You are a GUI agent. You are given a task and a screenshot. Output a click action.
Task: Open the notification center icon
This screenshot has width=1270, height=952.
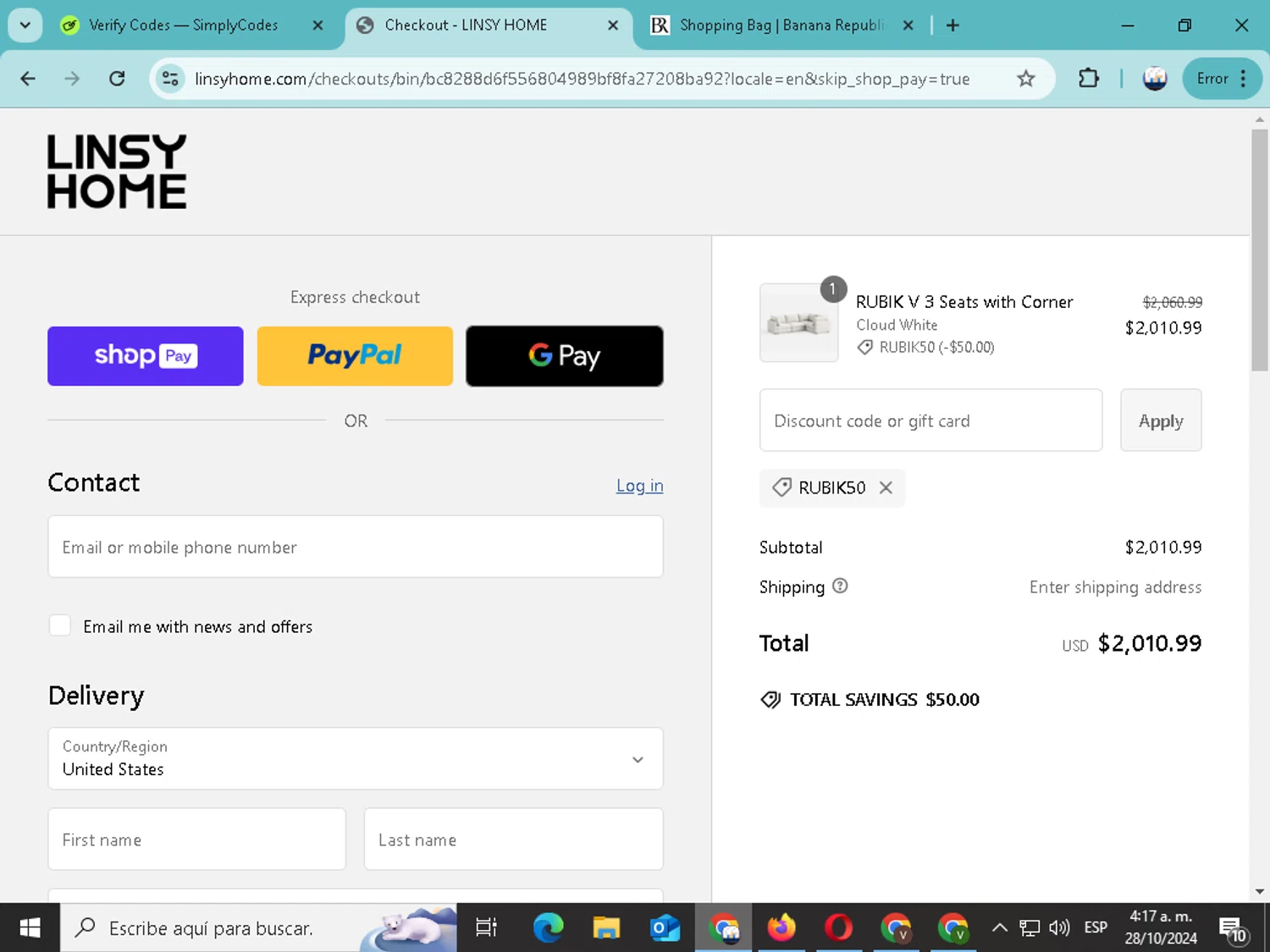point(1233,928)
